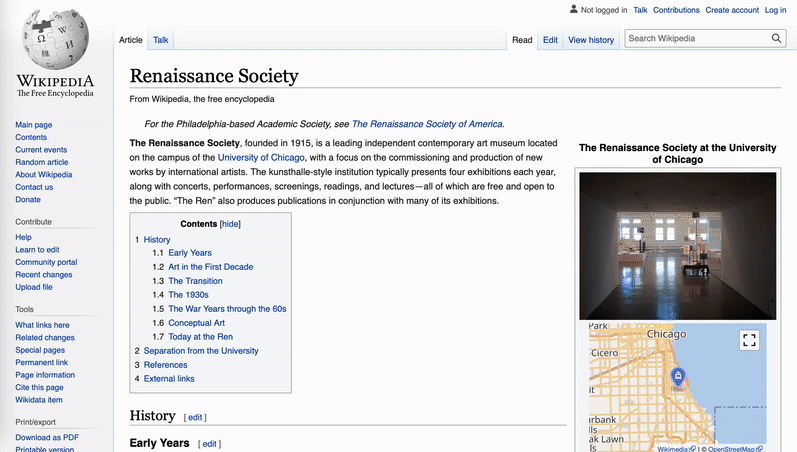Viewport: 797px width, 452px height.
Task: Open the Contributions link
Action: [676, 10]
